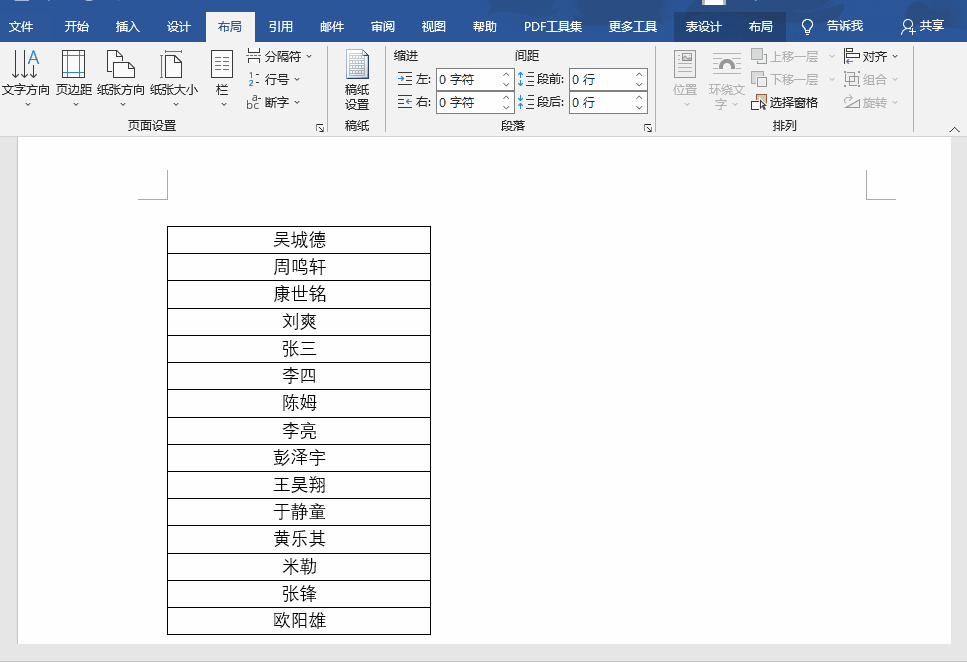Decrease left indent with down arrow
The width and height of the screenshot is (967, 662).
[506, 85]
